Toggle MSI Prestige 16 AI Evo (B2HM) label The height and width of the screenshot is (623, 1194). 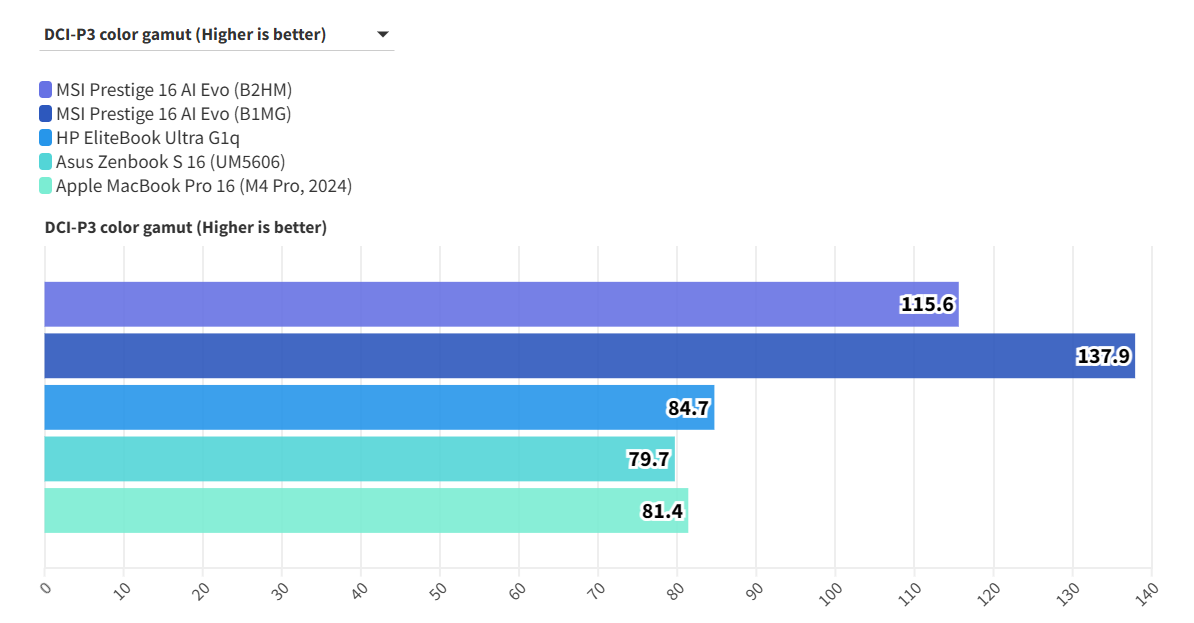174,90
